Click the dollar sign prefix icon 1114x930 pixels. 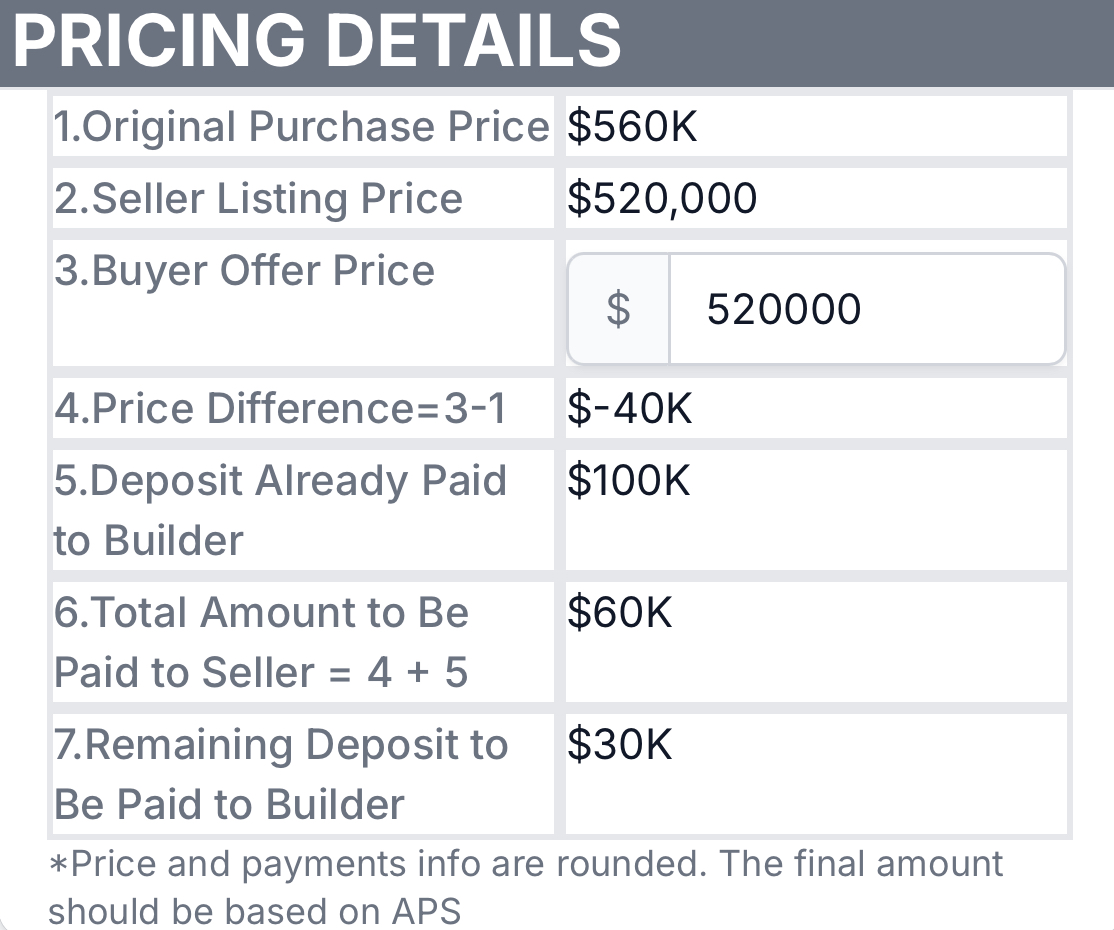coord(618,309)
